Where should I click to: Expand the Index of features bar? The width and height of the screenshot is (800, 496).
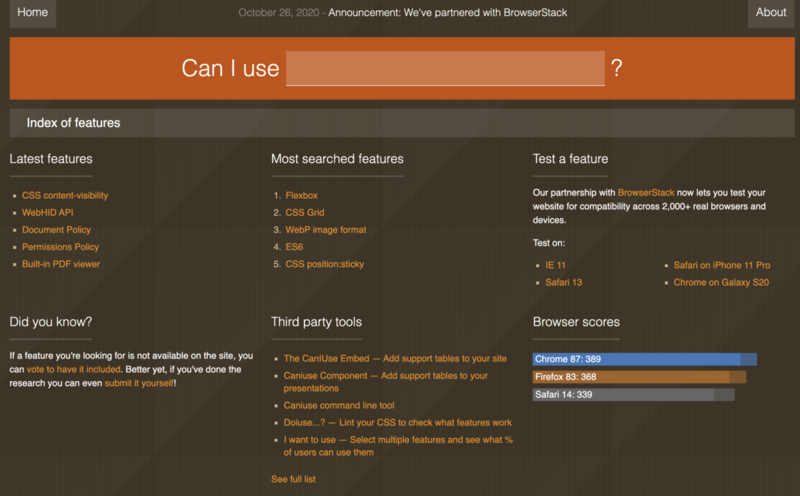[x=402, y=123]
